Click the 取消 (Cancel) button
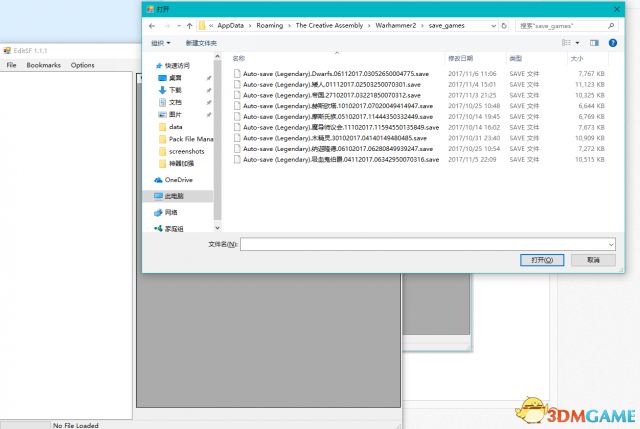640x429 pixels. coord(593,260)
